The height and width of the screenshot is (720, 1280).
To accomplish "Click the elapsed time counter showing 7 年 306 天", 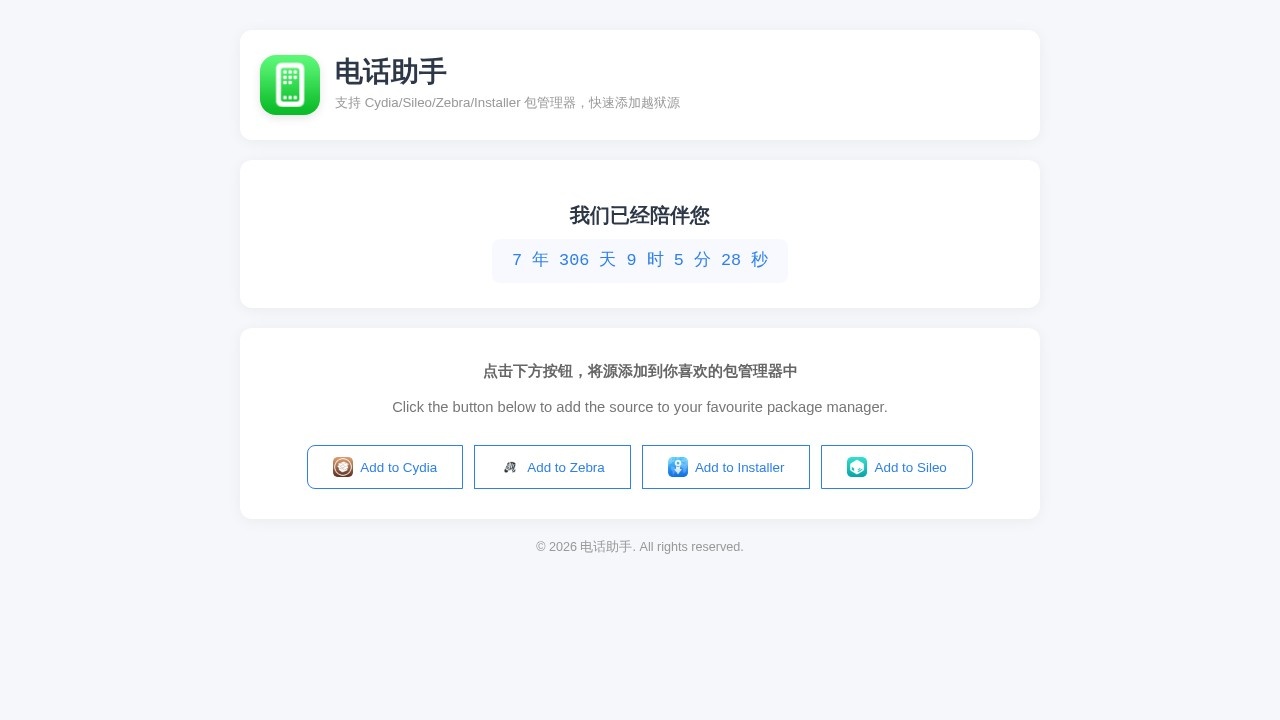I will point(640,260).
